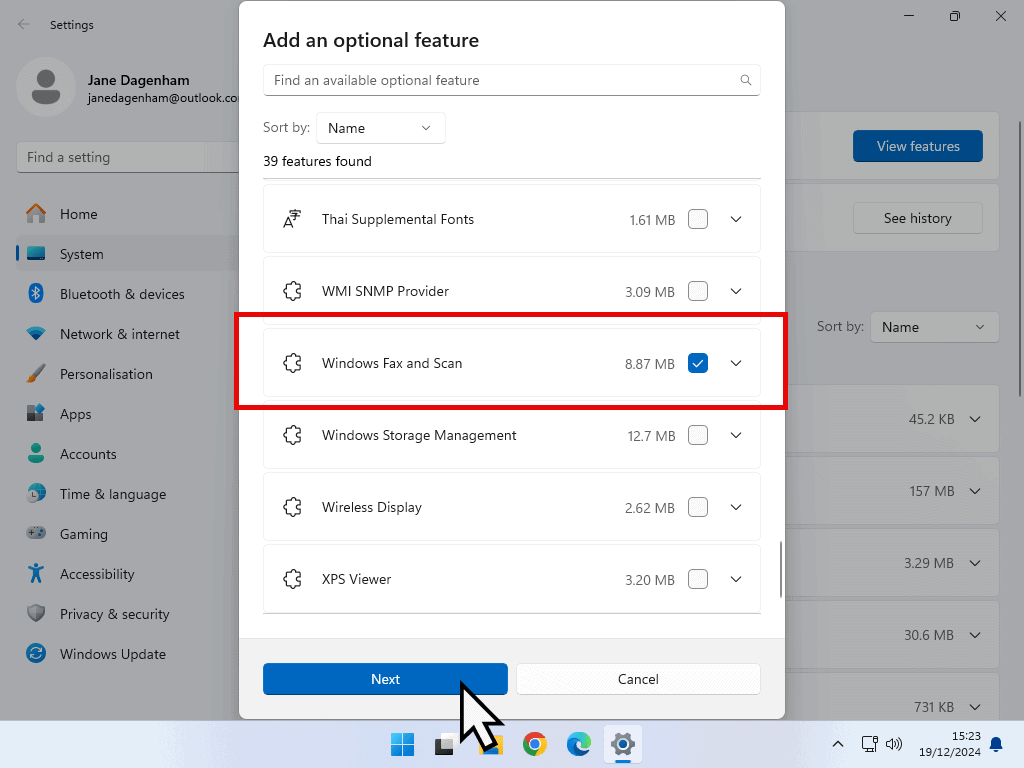Image resolution: width=1024 pixels, height=768 pixels.
Task: Expand the 3.29 MB feature in Settings window
Action: [975, 563]
